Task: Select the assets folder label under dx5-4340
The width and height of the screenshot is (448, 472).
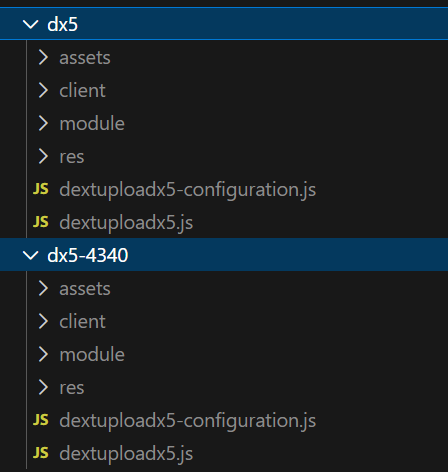Action: 85,289
